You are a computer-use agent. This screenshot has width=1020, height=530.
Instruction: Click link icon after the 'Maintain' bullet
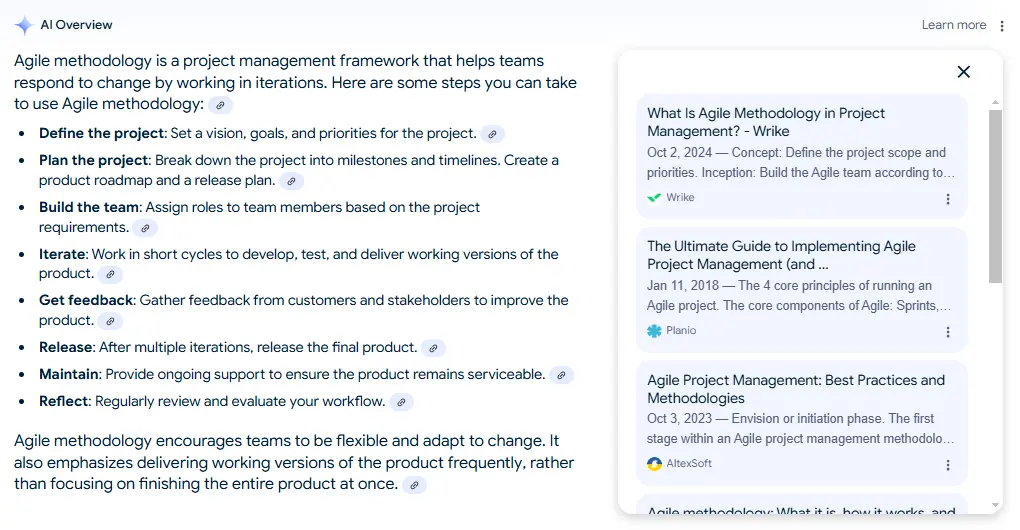pyautogui.click(x=562, y=375)
